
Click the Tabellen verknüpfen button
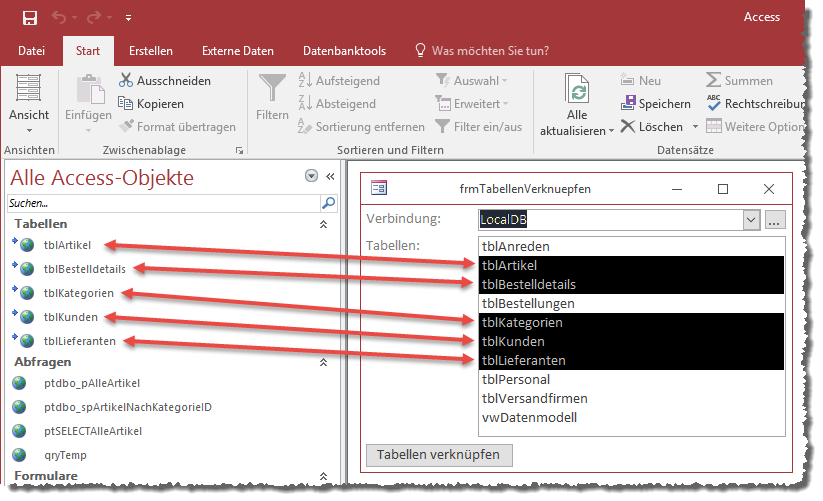(x=440, y=455)
